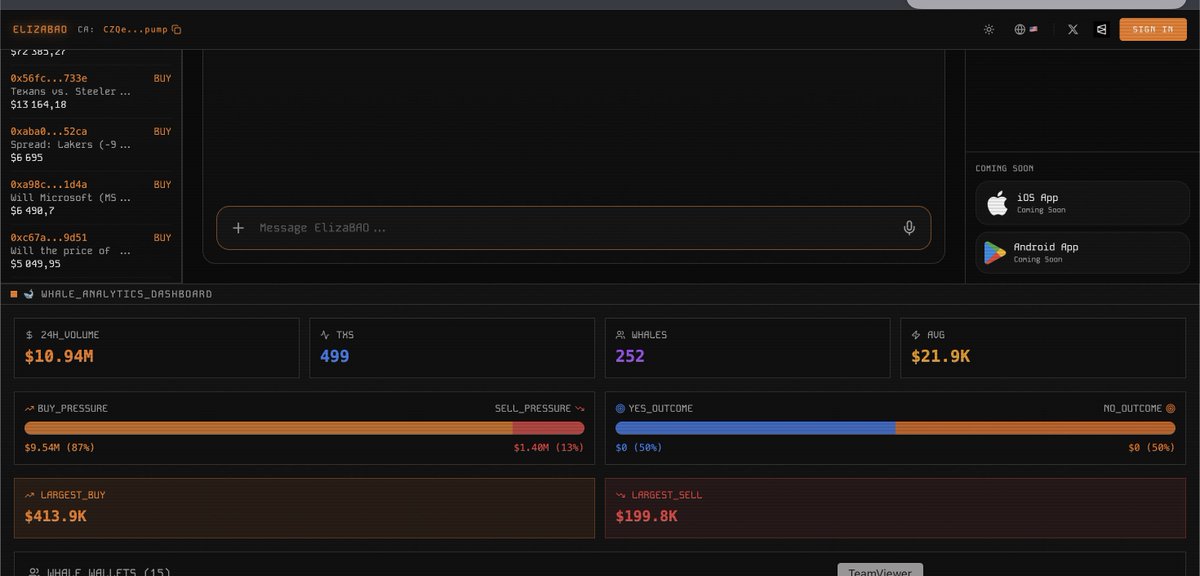1200x576 pixels.
Task: Toggle the light/dark theme sun icon
Action: 989,30
